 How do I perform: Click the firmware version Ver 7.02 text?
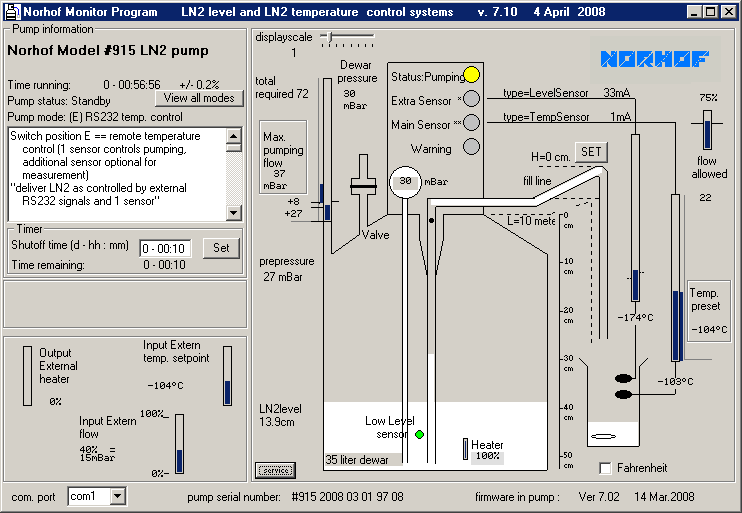point(599,497)
